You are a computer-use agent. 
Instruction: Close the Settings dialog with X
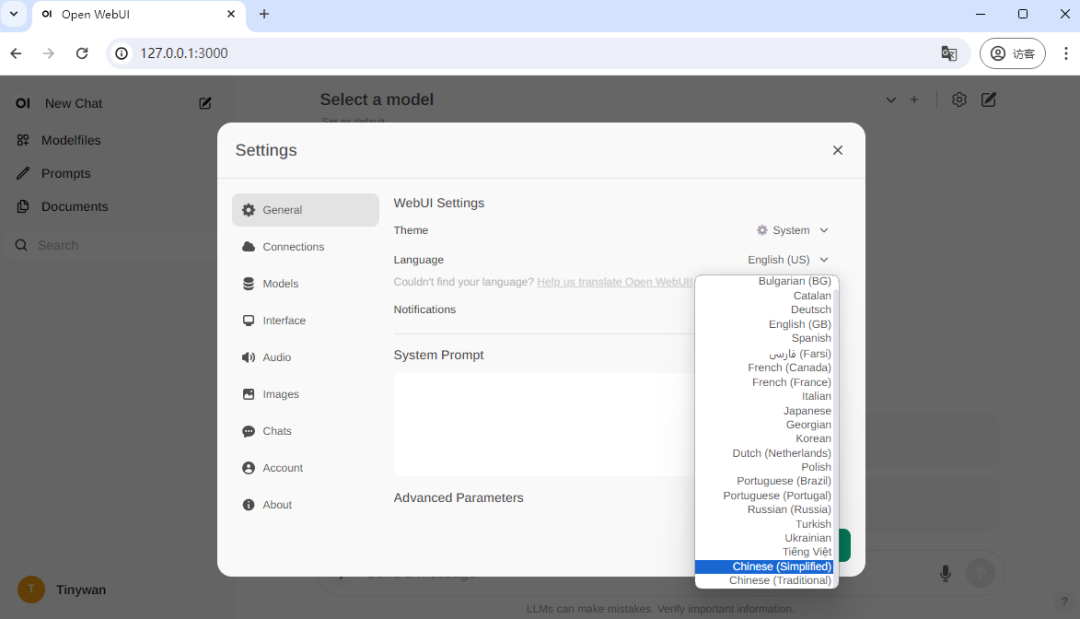click(x=837, y=150)
